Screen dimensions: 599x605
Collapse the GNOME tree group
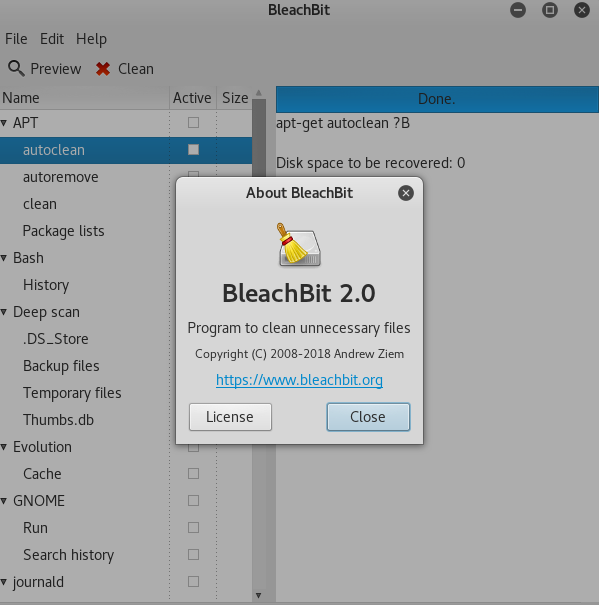pos(4,501)
